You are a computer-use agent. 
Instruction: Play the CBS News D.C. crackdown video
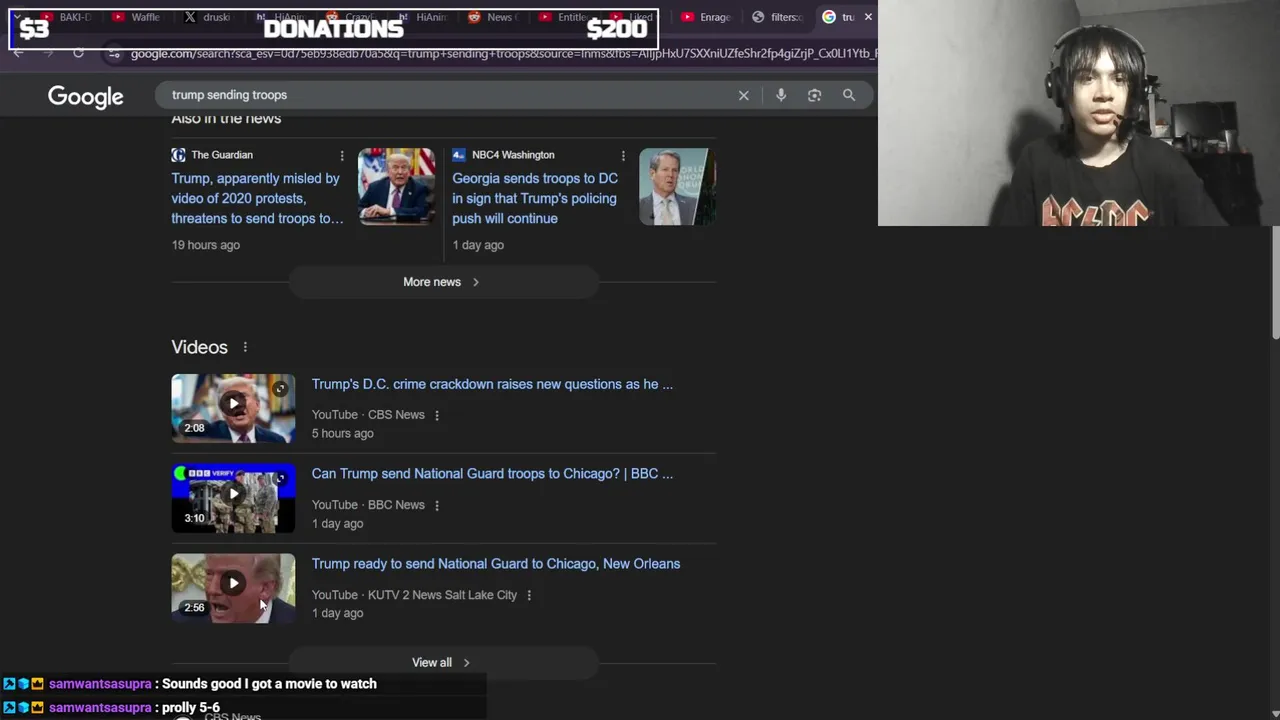pos(233,408)
